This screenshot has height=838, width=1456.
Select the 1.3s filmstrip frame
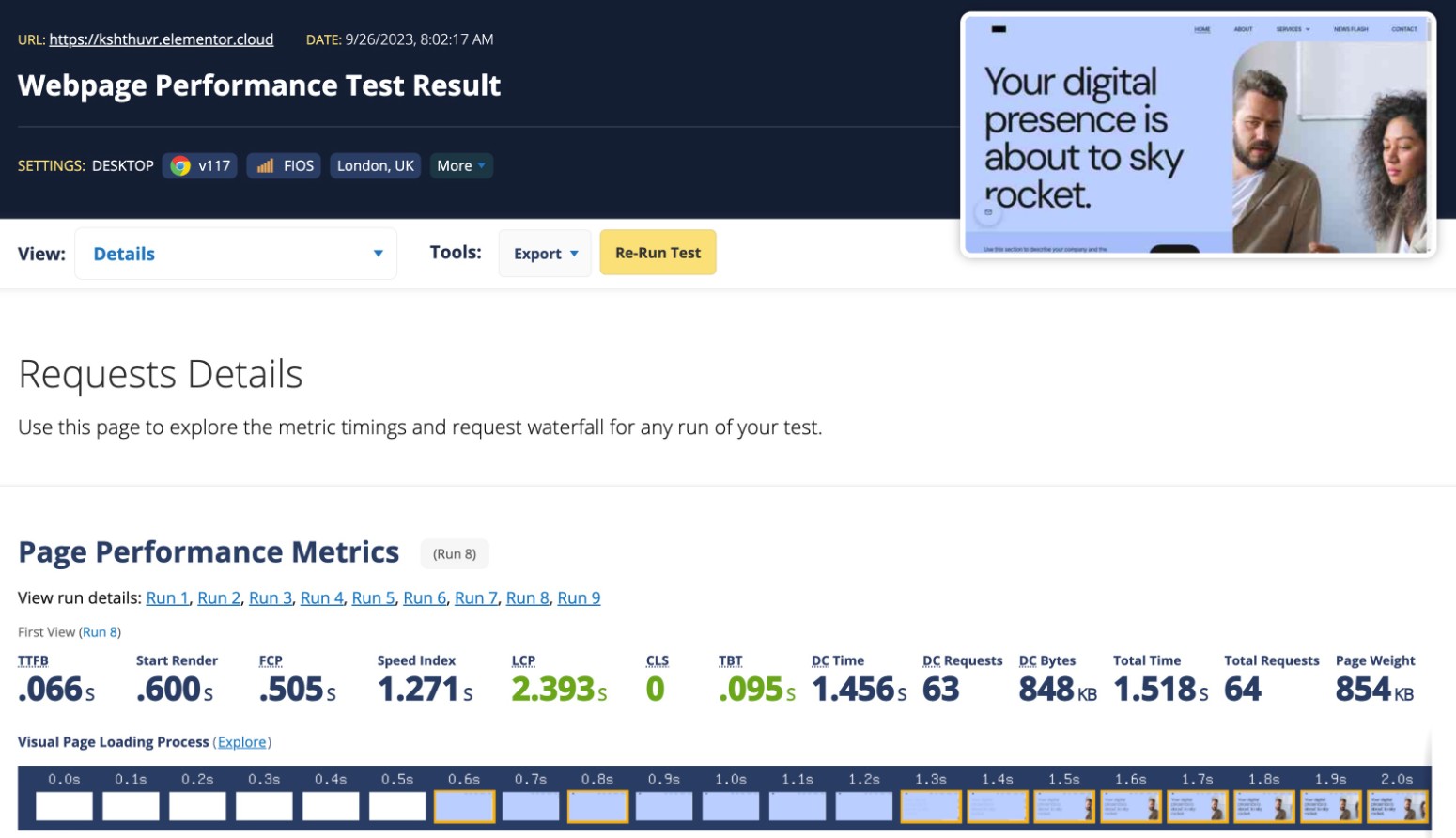click(x=931, y=806)
